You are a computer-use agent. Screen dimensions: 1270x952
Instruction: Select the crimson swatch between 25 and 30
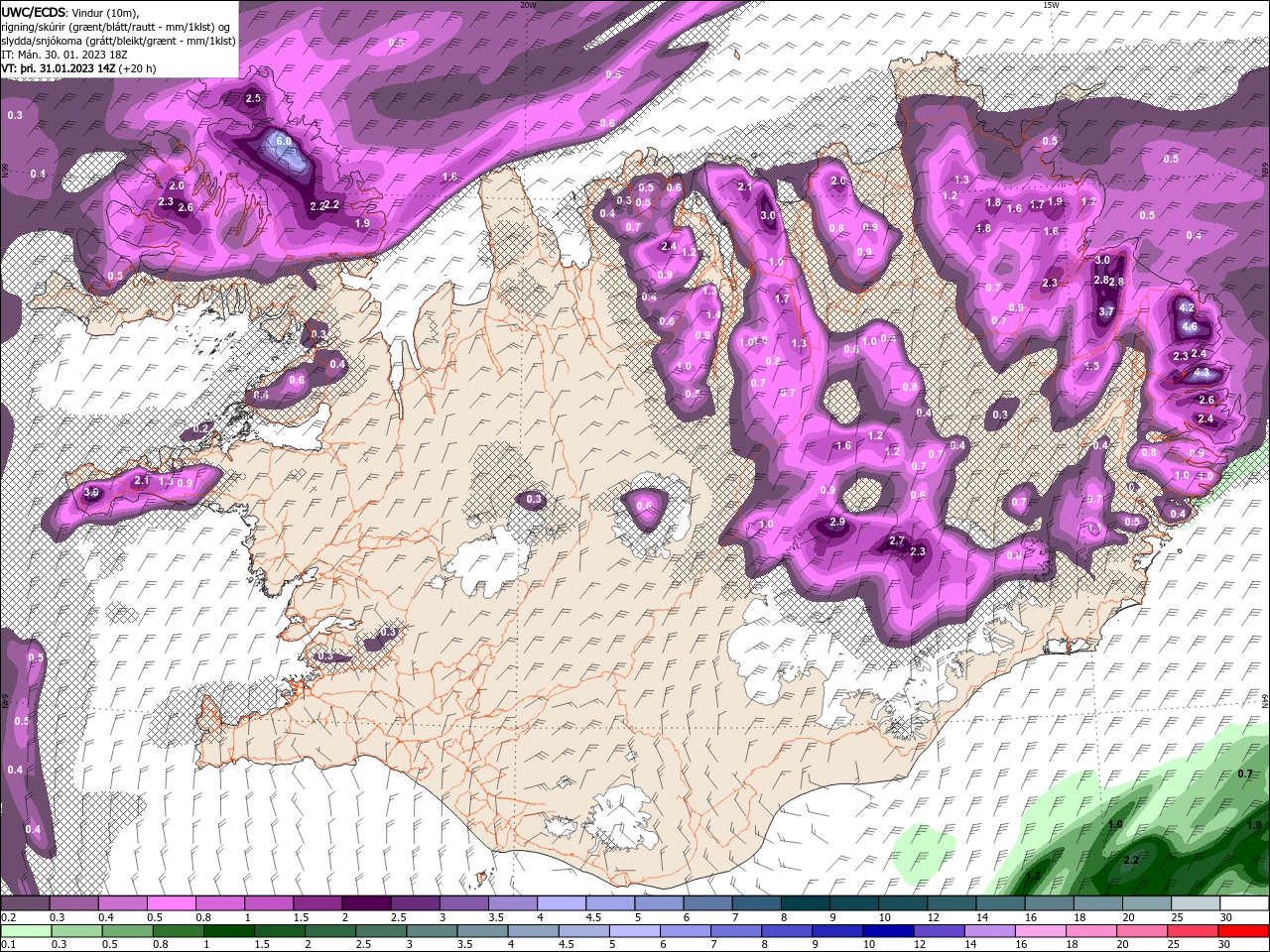coord(1194,930)
